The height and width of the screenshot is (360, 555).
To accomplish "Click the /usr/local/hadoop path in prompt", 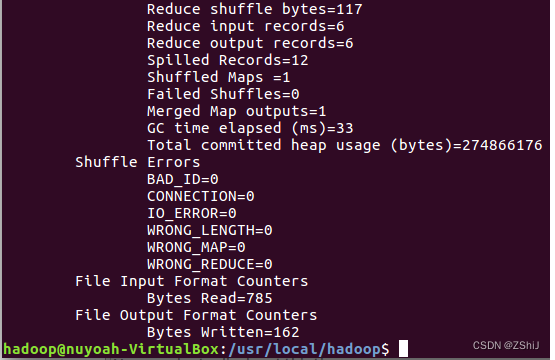I will click(x=304, y=349).
